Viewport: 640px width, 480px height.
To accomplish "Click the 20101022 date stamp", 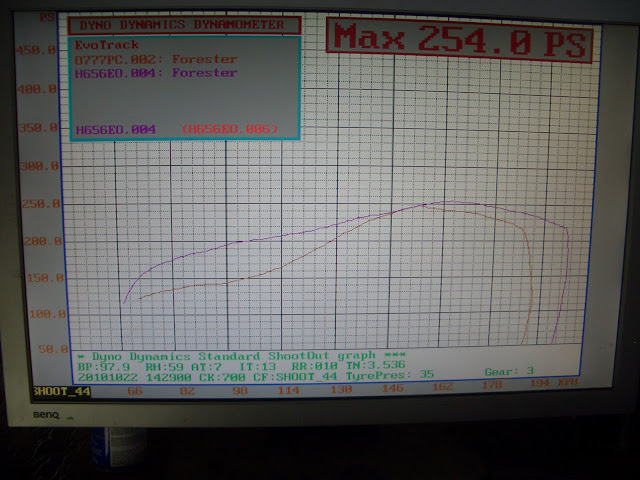I will (107, 377).
